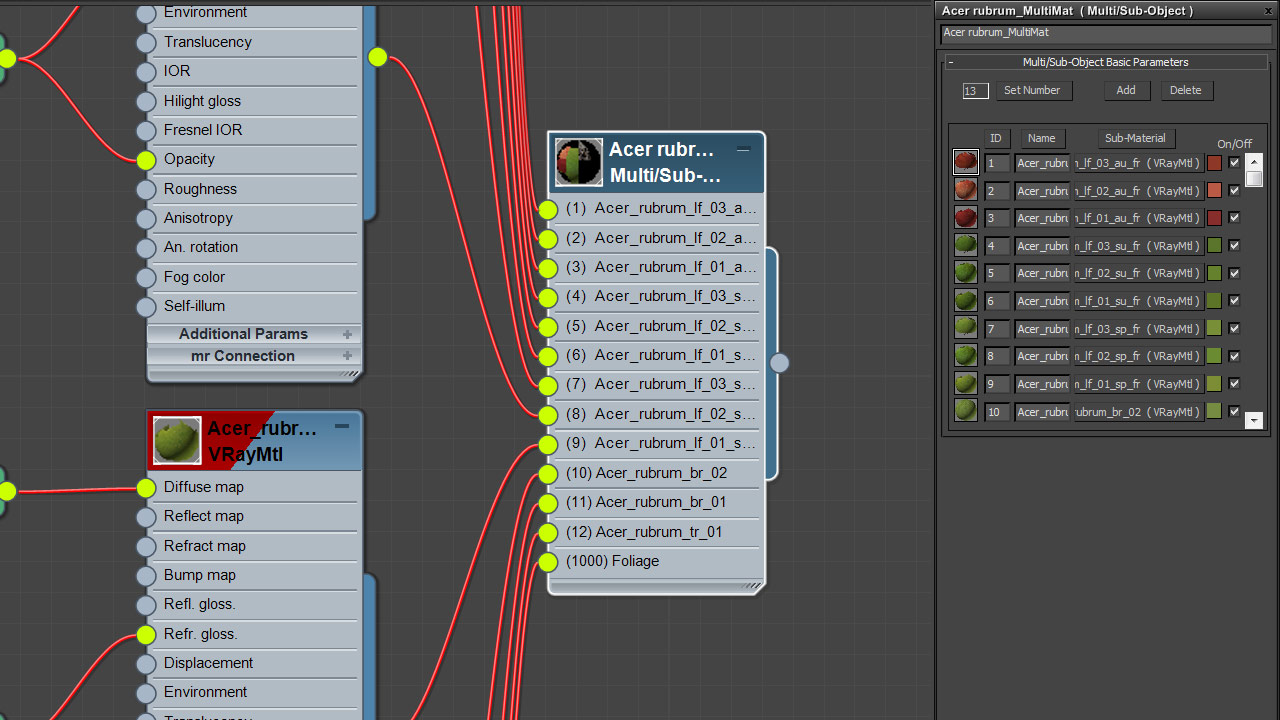Click output socket of the Multi/Sub-Object node

(779, 363)
